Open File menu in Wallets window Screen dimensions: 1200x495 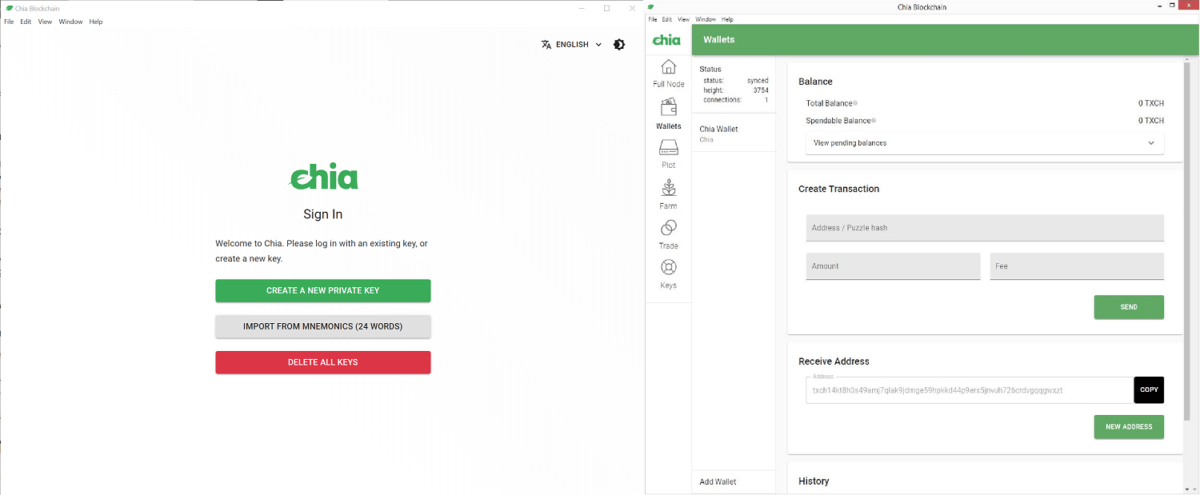653,19
